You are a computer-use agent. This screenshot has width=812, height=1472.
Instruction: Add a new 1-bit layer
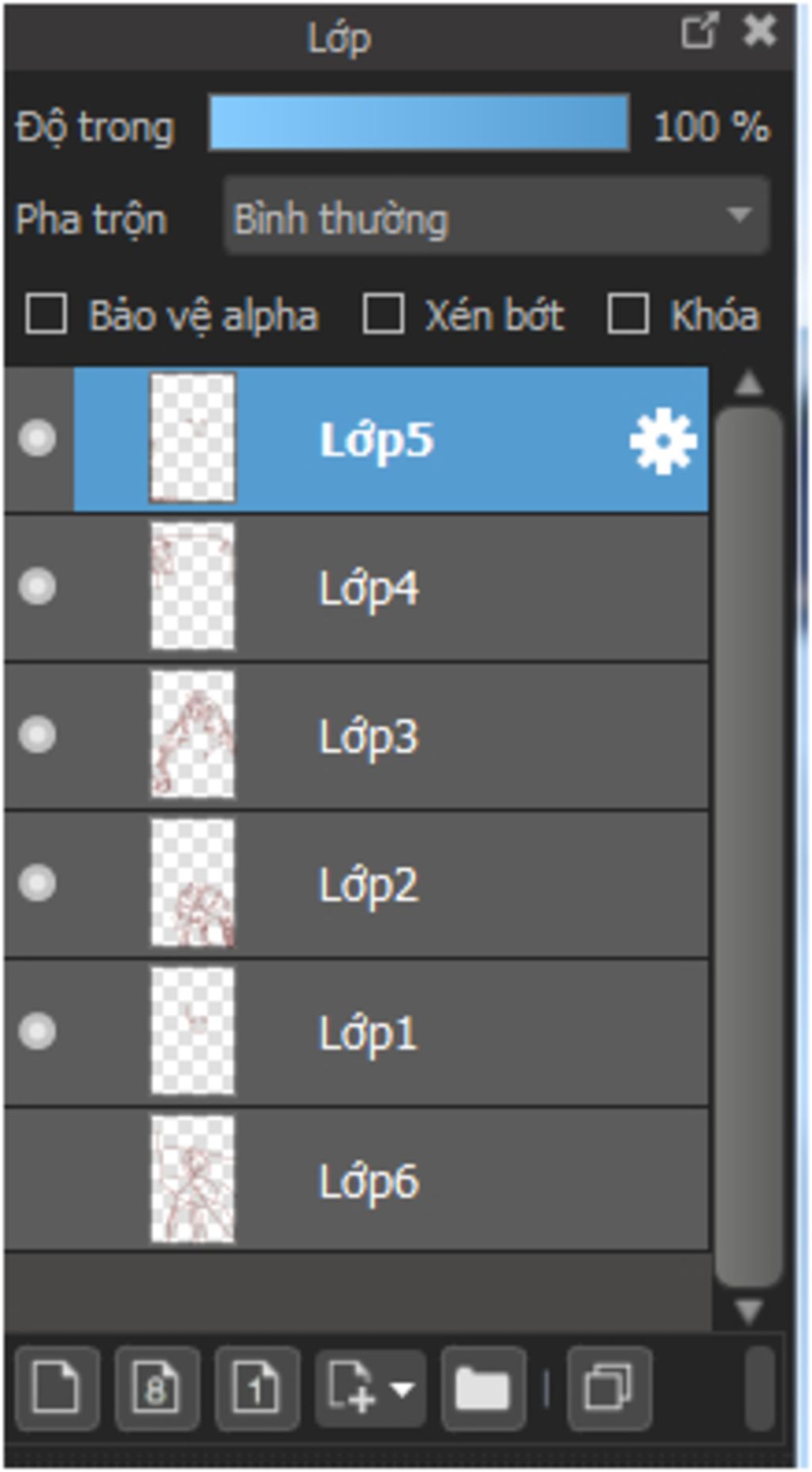coord(257,1388)
